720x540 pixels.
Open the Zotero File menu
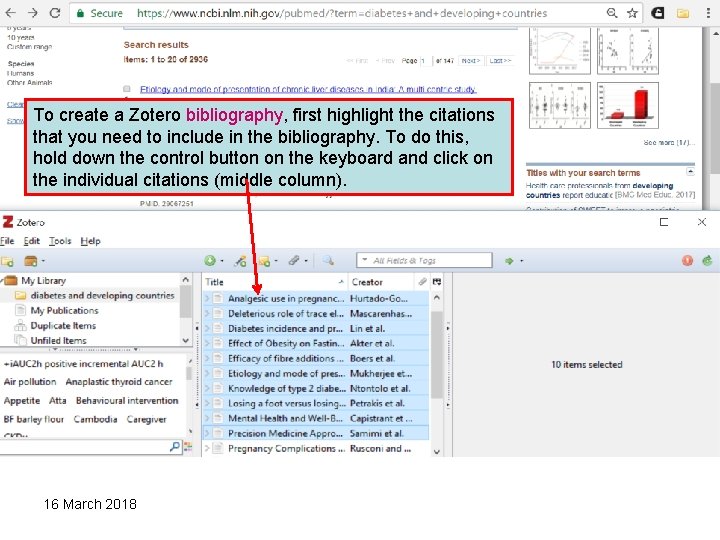pos(7,241)
